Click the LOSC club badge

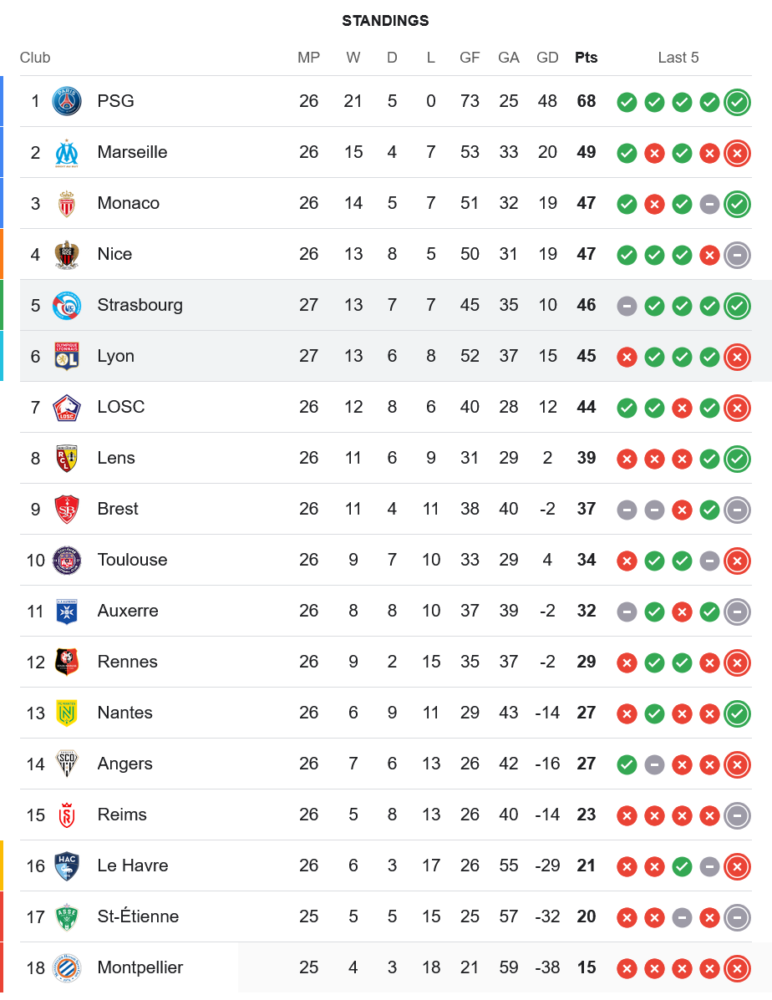point(67,407)
